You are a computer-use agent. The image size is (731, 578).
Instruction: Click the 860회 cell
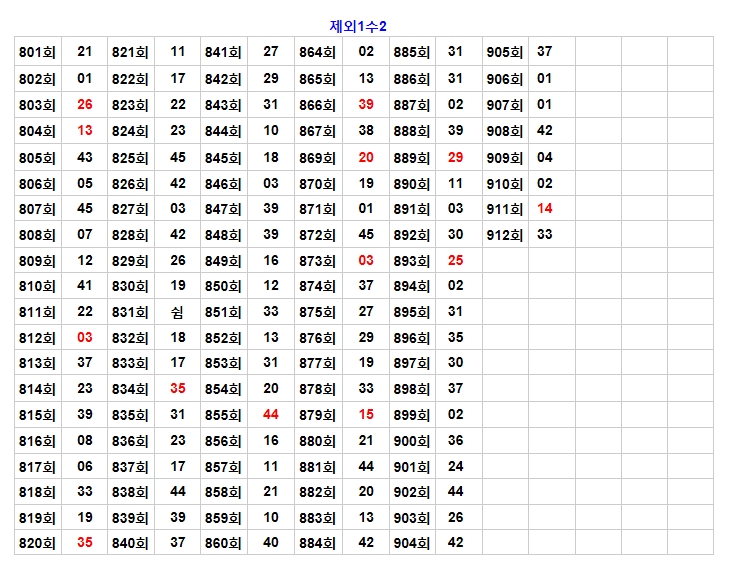pyautogui.click(x=224, y=543)
